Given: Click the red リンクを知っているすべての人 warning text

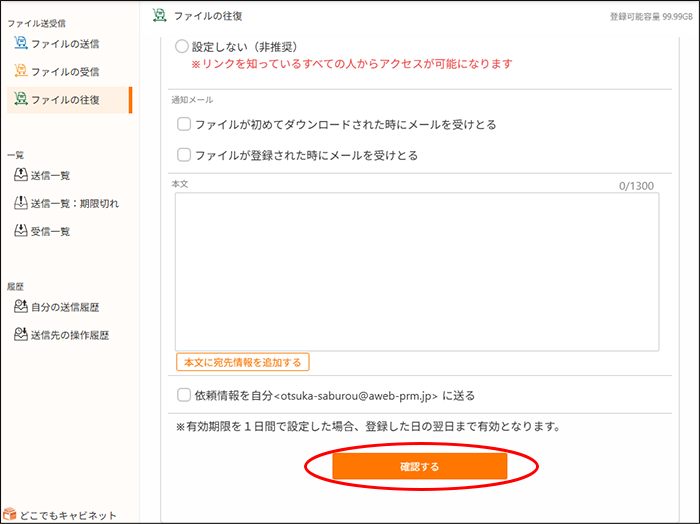Looking at the screenshot, I should pyautogui.click(x=352, y=64).
